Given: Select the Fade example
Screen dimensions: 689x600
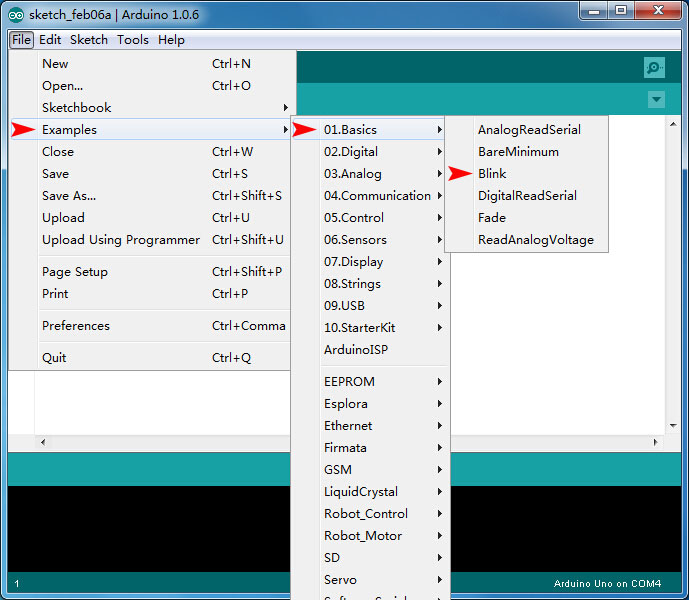Looking at the screenshot, I should [x=492, y=218].
